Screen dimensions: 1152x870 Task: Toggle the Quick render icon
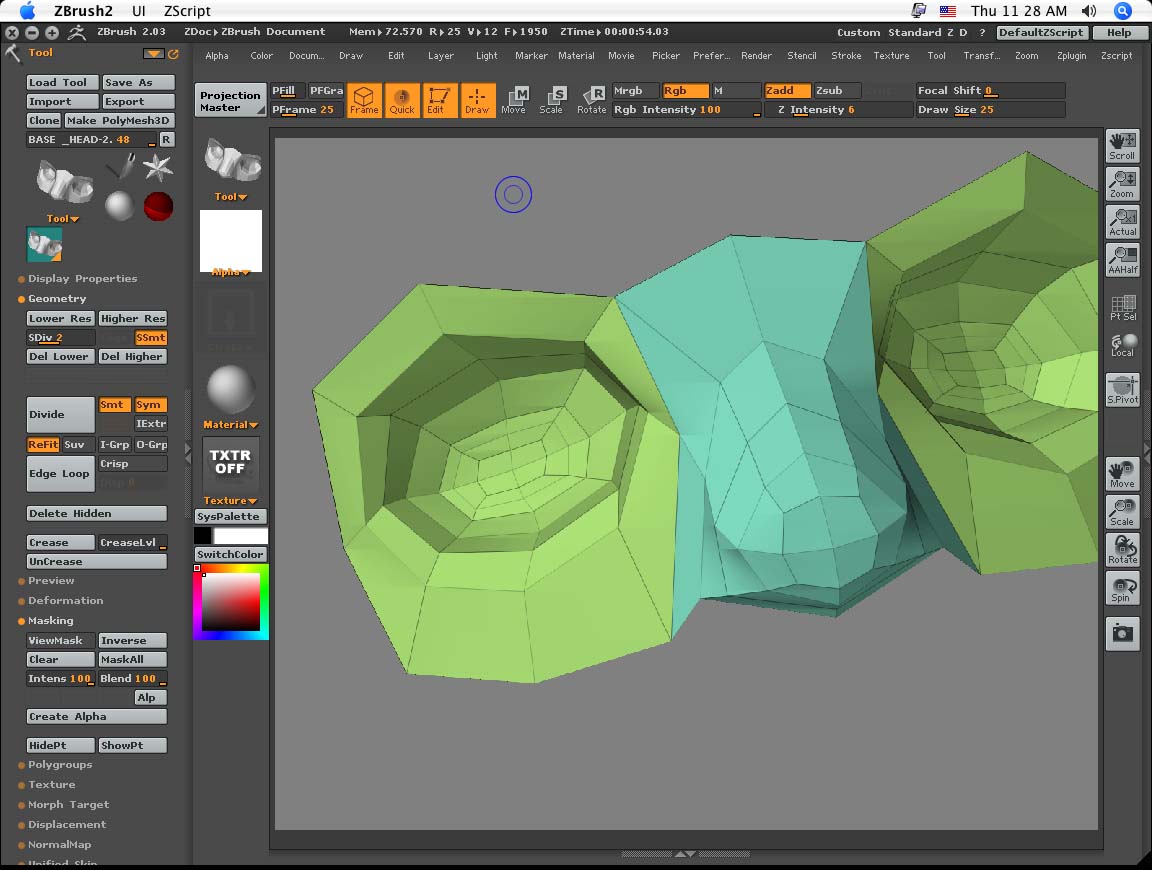(402, 100)
